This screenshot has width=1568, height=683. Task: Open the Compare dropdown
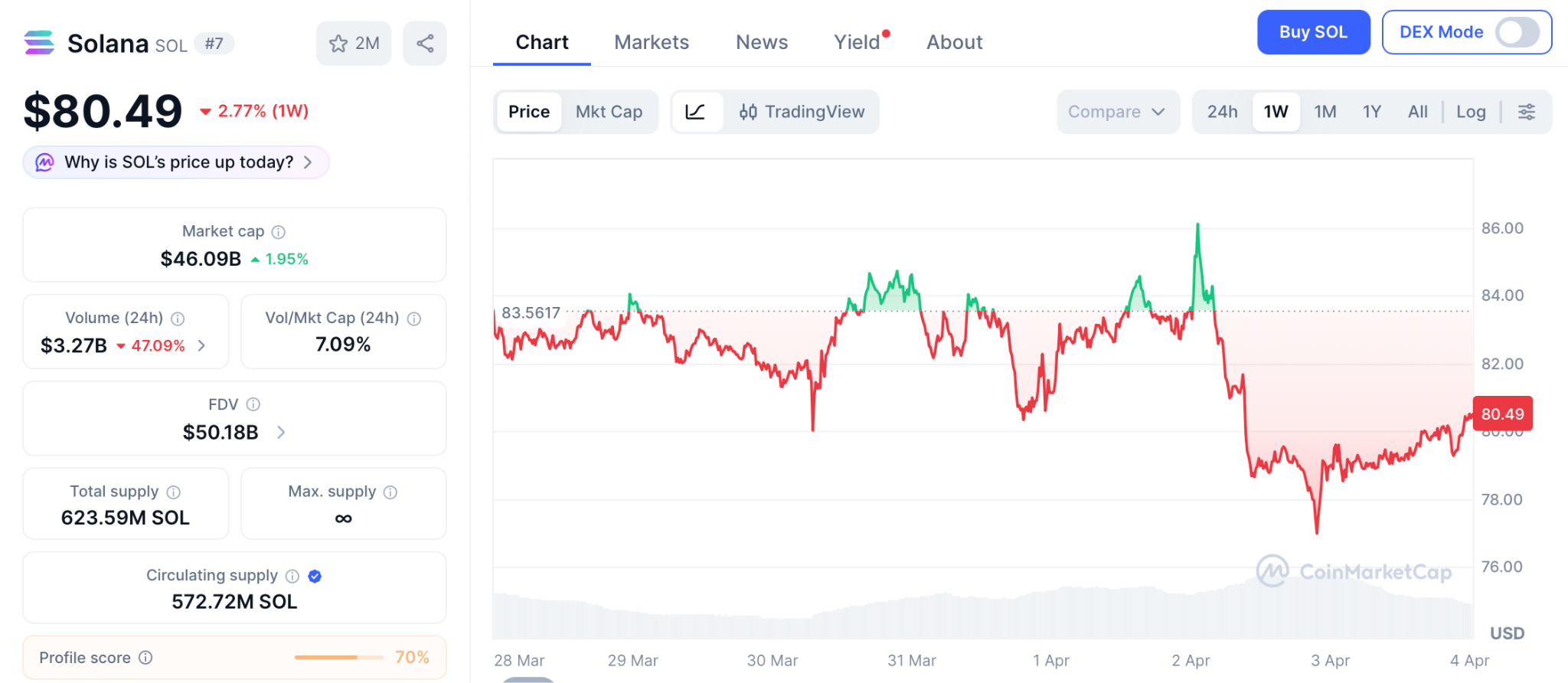pos(1117,112)
